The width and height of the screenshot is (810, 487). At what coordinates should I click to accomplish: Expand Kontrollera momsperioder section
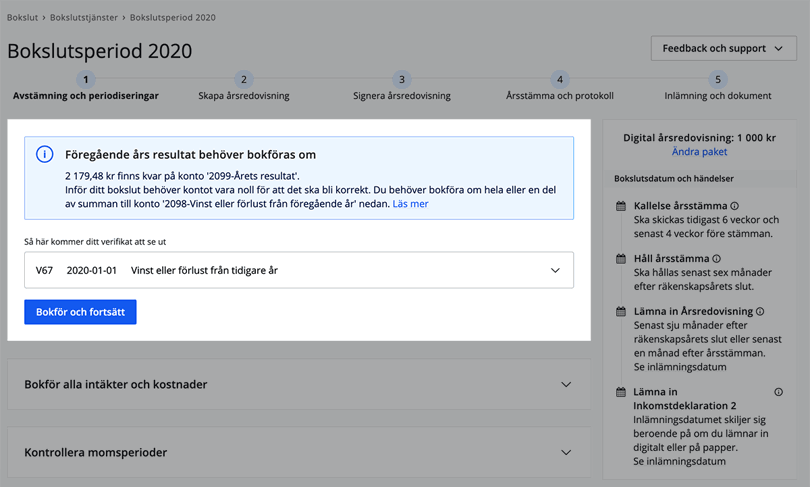[565, 452]
